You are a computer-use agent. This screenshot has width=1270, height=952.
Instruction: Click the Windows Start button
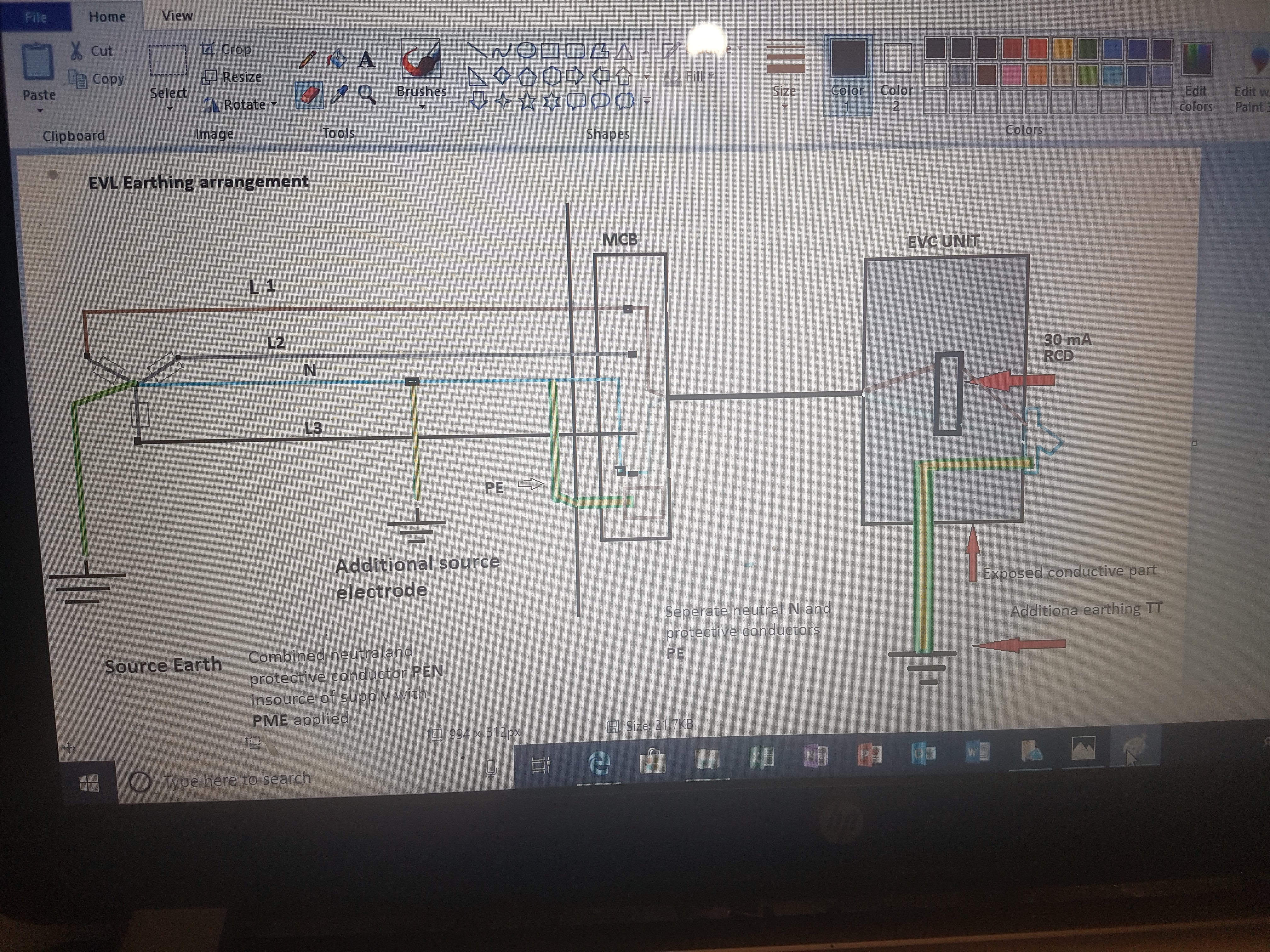point(89,783)
